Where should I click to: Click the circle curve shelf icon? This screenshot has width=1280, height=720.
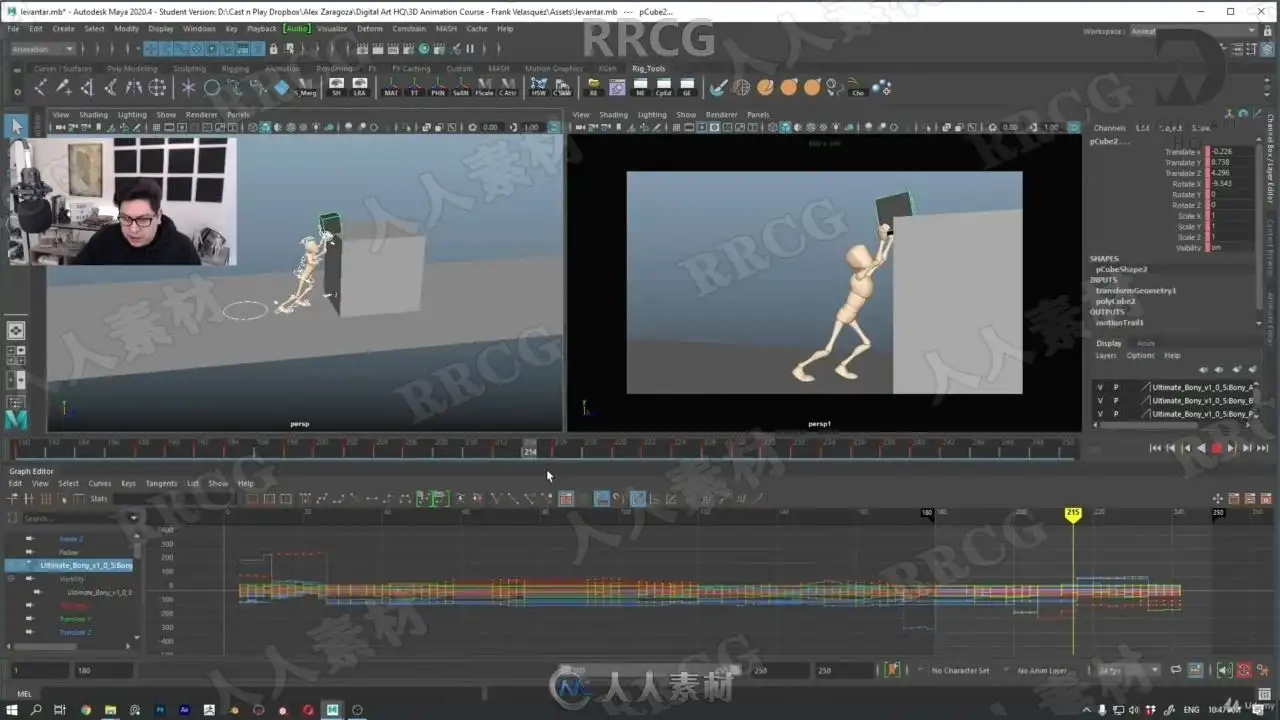click(x=212, y=88)
